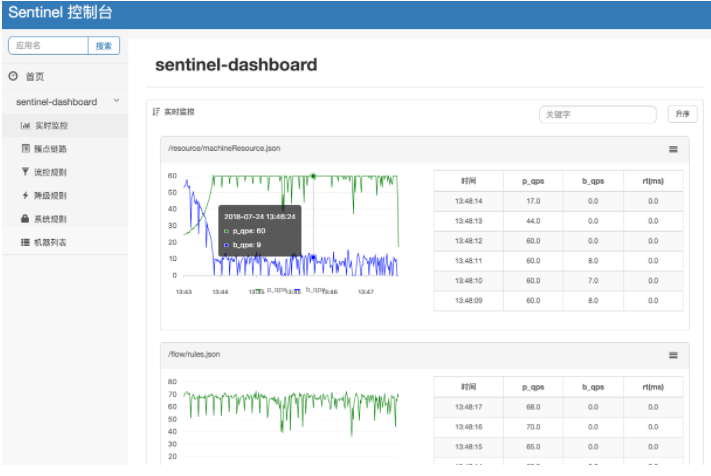Click the 13:48:10 time cell
This screenshot has height=476, width=711.
tap(468, 281)
